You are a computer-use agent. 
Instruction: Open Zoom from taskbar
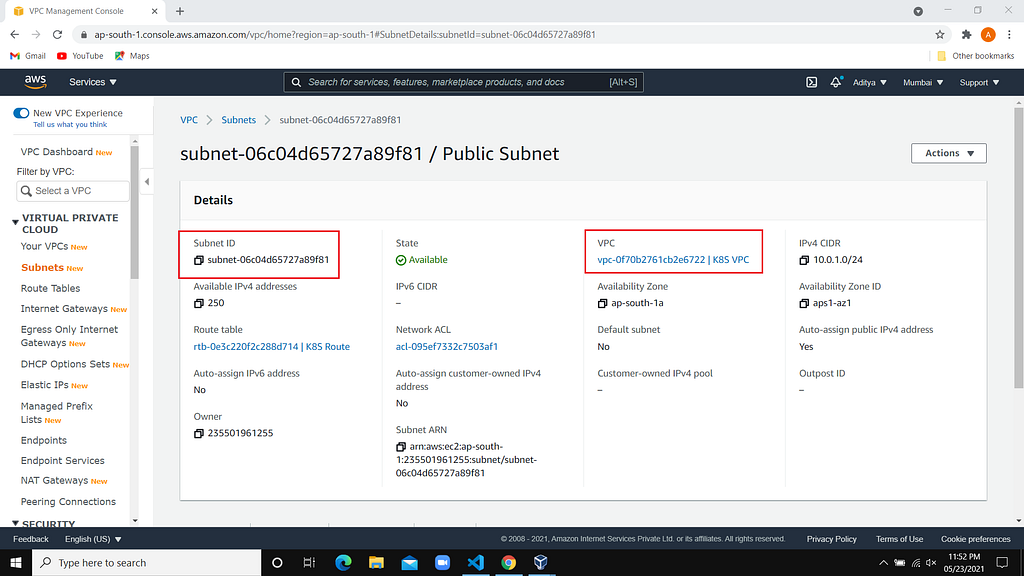(x=442, y=562)
